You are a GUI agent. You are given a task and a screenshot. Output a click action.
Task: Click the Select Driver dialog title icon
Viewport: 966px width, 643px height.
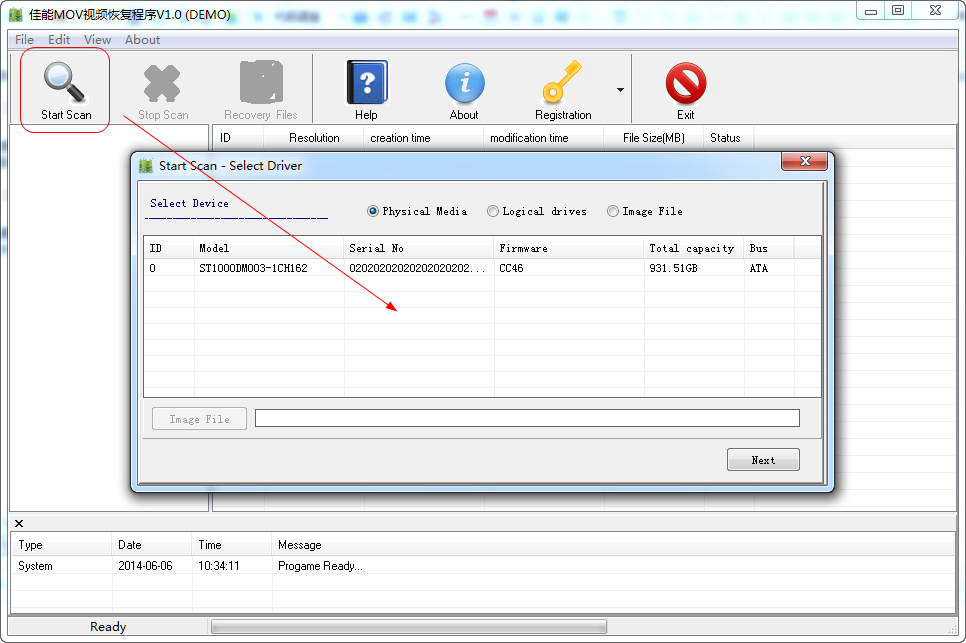pos(146,166)
